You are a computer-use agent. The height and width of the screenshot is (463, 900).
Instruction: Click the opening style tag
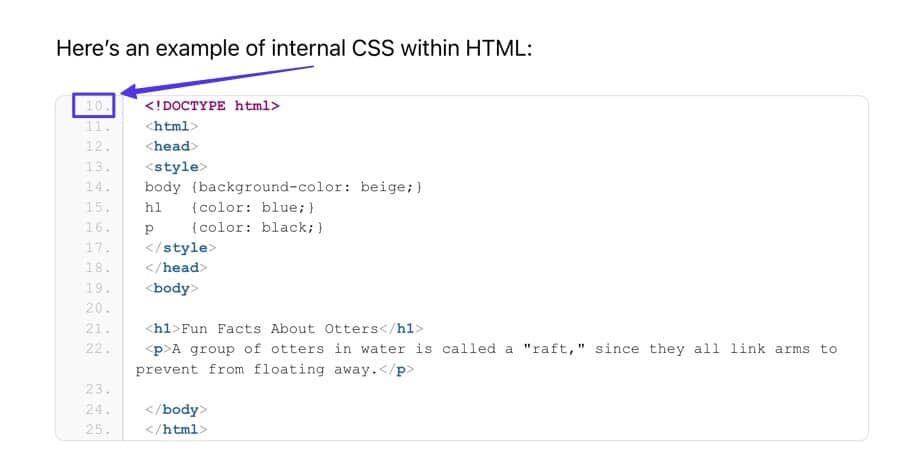176,166
